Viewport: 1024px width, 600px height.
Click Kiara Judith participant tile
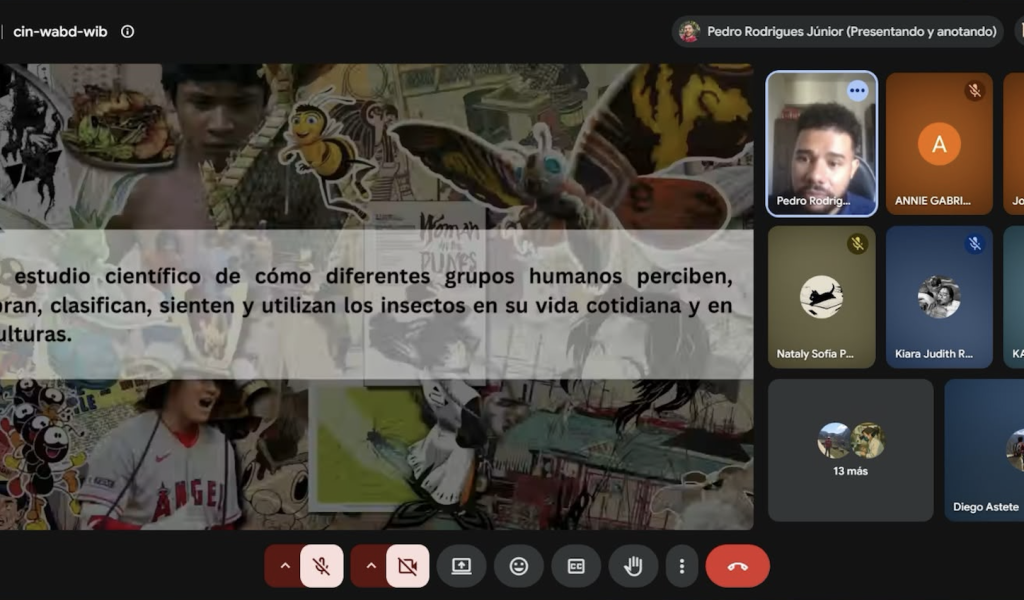pyautogui.click(x=939, y=297)
